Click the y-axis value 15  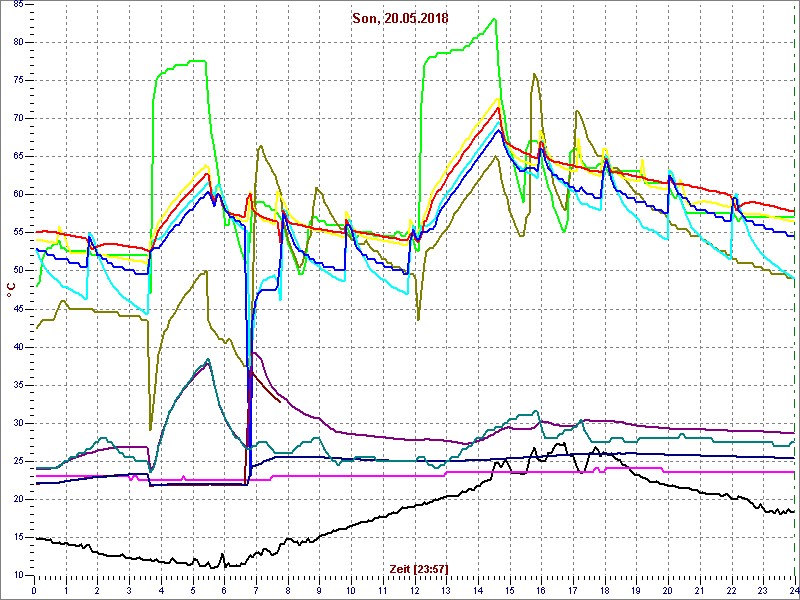pos(17,537)
